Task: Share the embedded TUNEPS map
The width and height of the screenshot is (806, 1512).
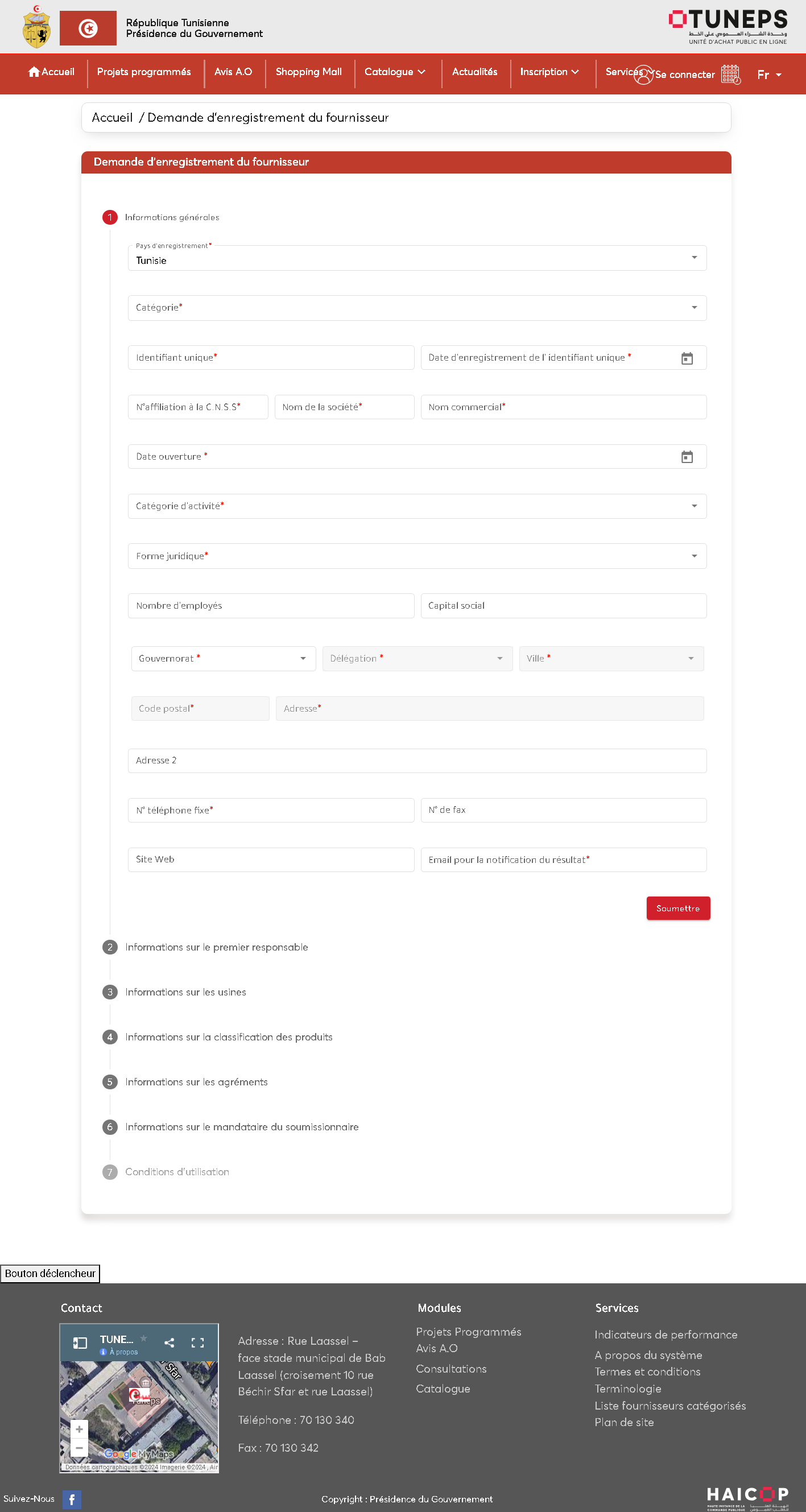Action: click(x=169, y=1342)
